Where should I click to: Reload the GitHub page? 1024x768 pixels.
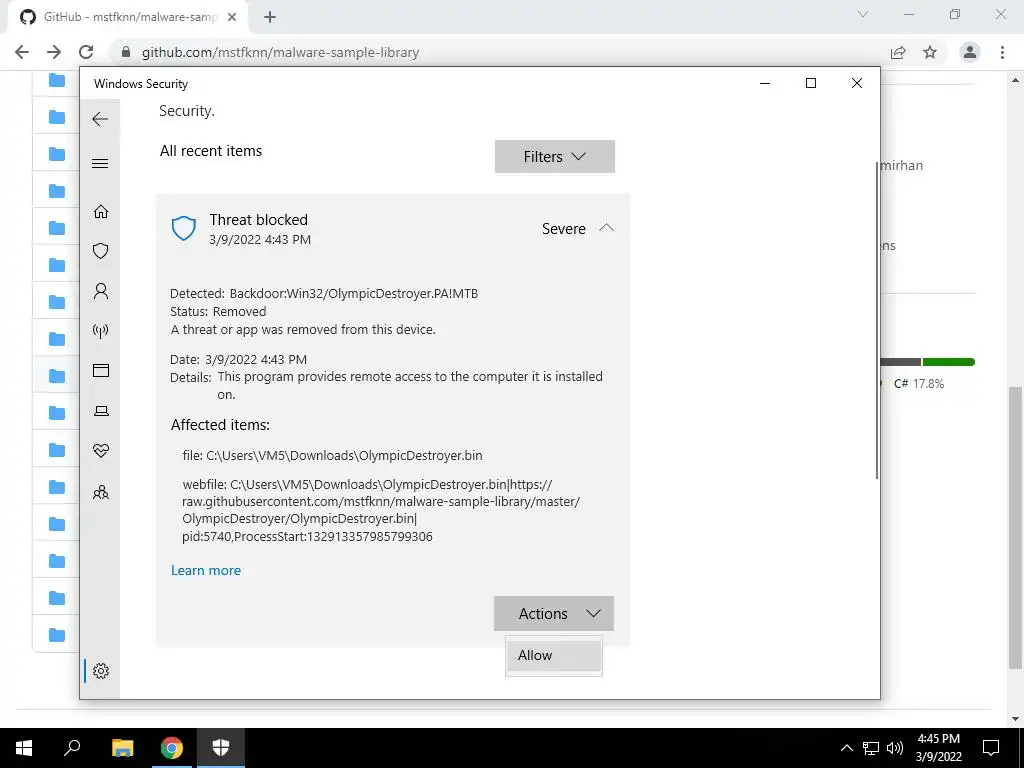coord(86,52)
